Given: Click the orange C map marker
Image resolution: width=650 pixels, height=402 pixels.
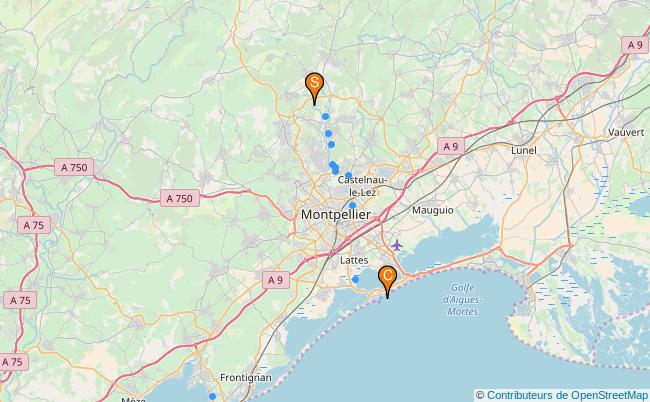Looking at the screenshot, I should 388,278.
